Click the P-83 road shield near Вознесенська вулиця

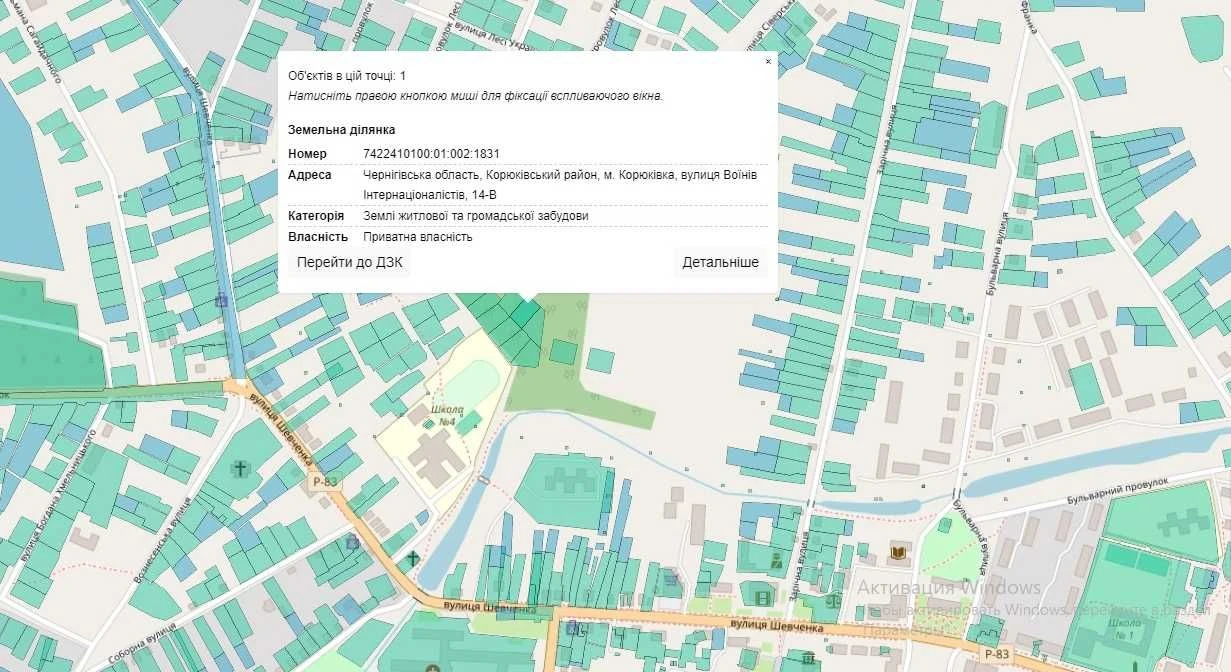(325, 482)
